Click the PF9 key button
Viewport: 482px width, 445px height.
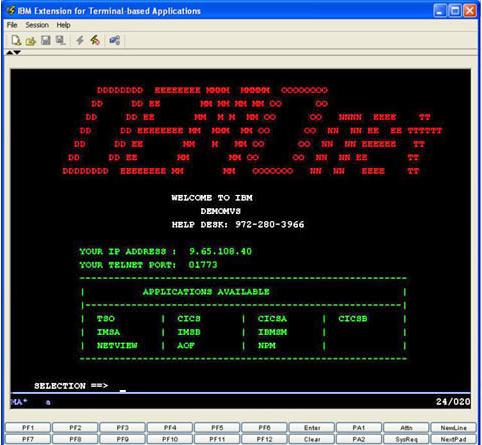tap(123, 439)
